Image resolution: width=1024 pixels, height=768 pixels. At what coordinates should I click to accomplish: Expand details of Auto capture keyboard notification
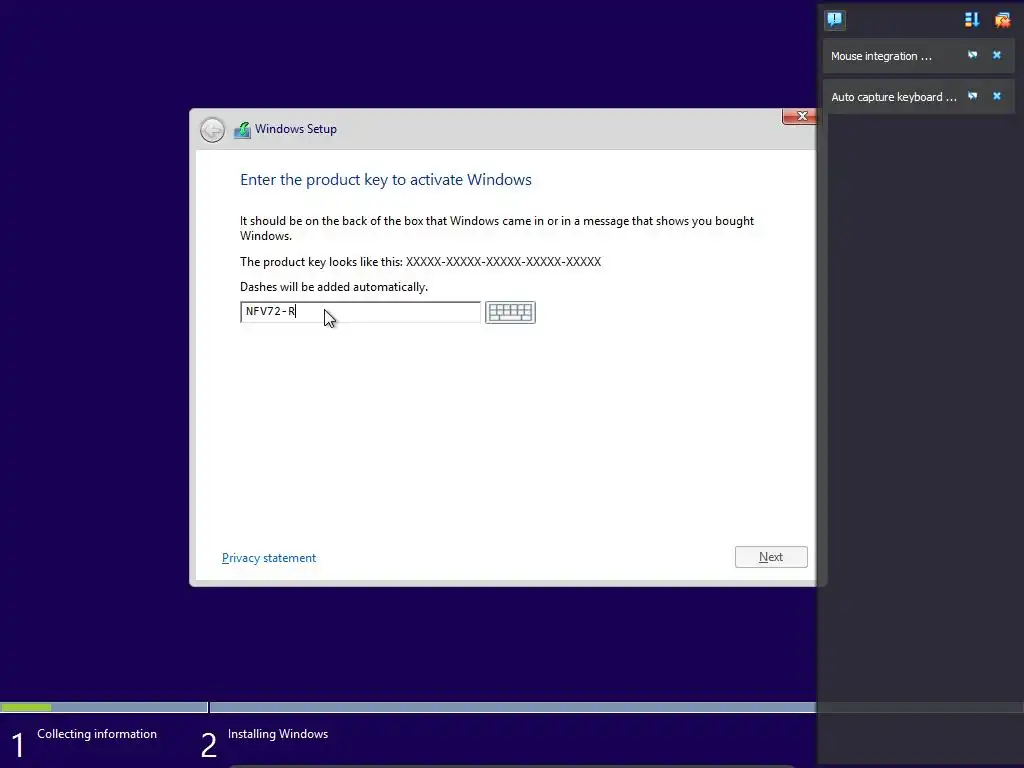[x=972, y=97]
